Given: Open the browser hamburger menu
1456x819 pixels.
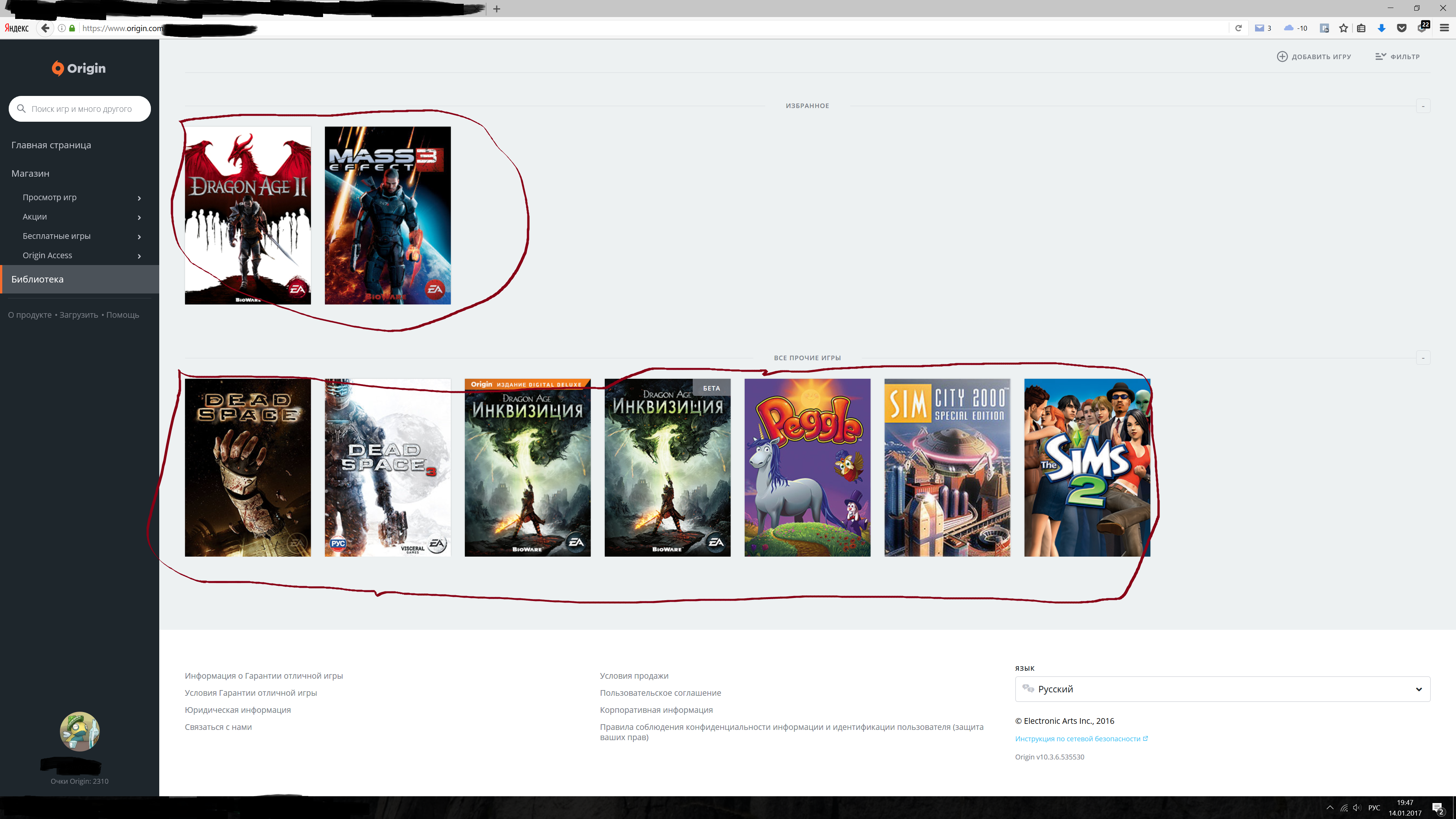Looking at the screenshot, I should (1444, 28).
